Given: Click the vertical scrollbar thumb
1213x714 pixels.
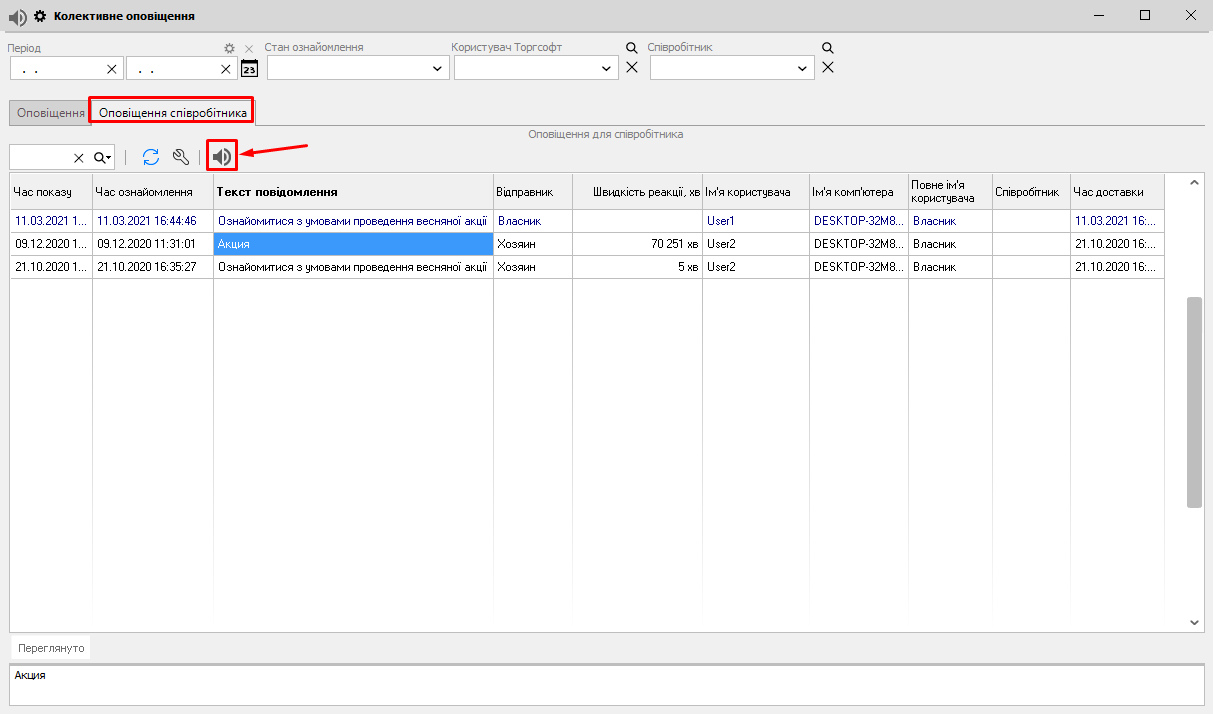Looking at the screenshot, I should click(x=1194, y=402).
